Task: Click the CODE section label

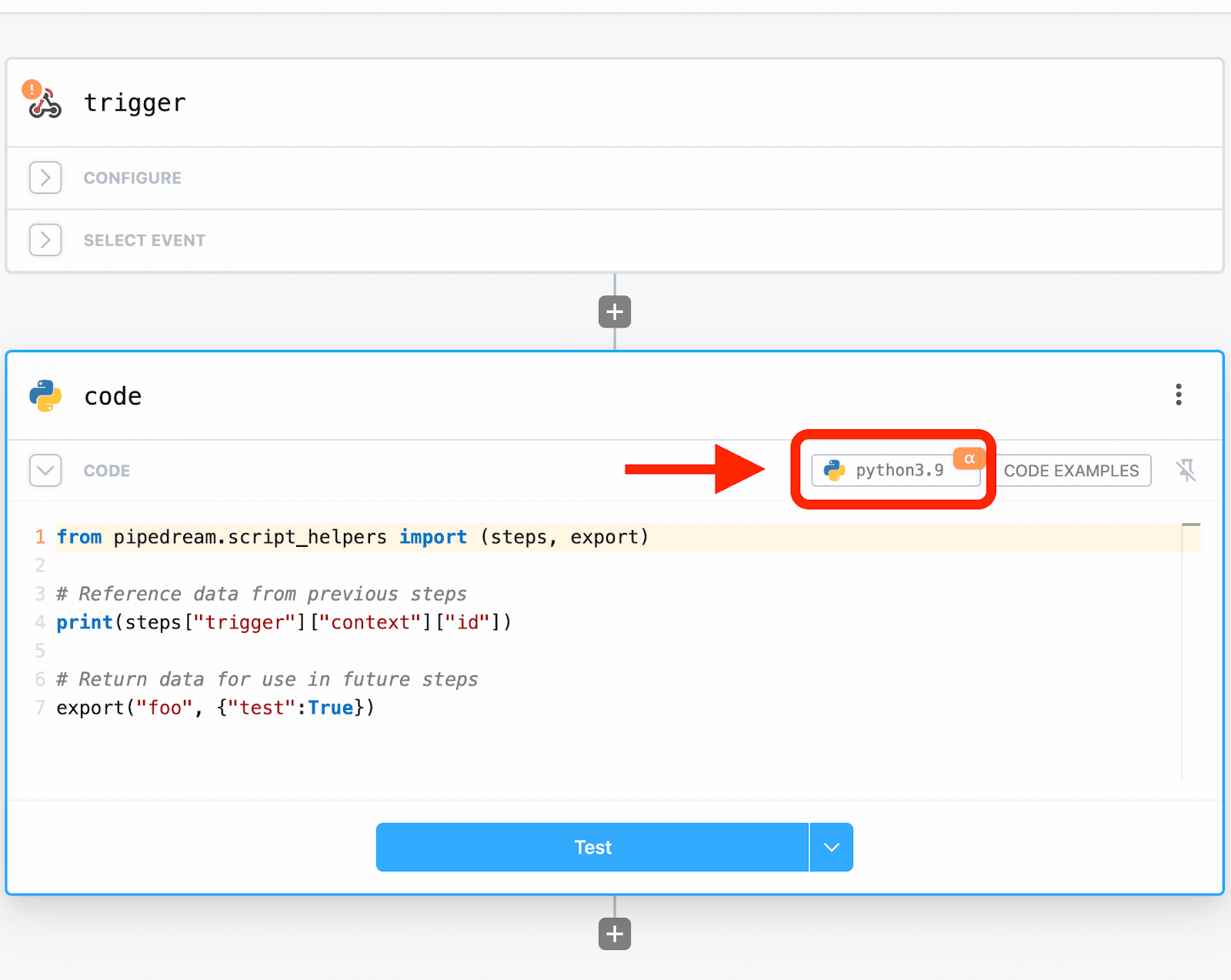Action: coord(107,471)
